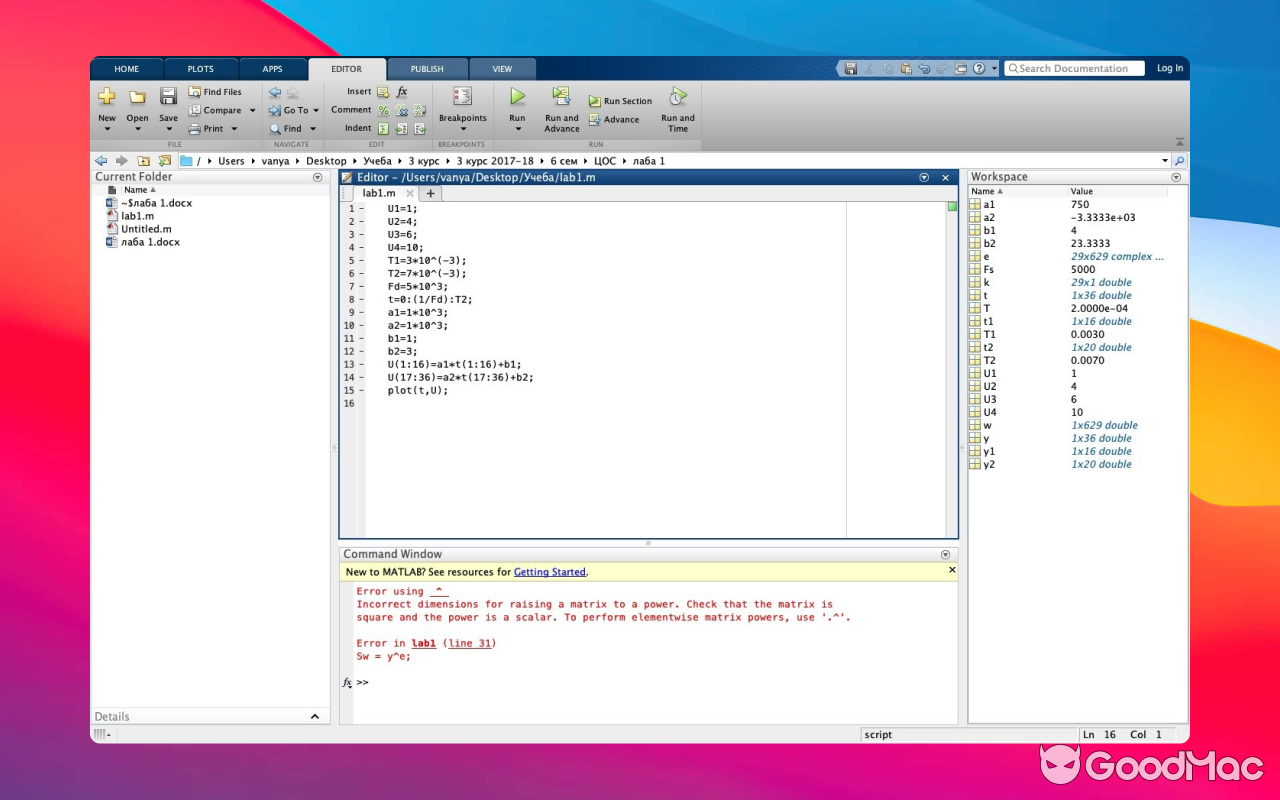This screenshot has height=800, width=1280.
Task: Click the Run Section icon
Action: [x=596, y=100]
